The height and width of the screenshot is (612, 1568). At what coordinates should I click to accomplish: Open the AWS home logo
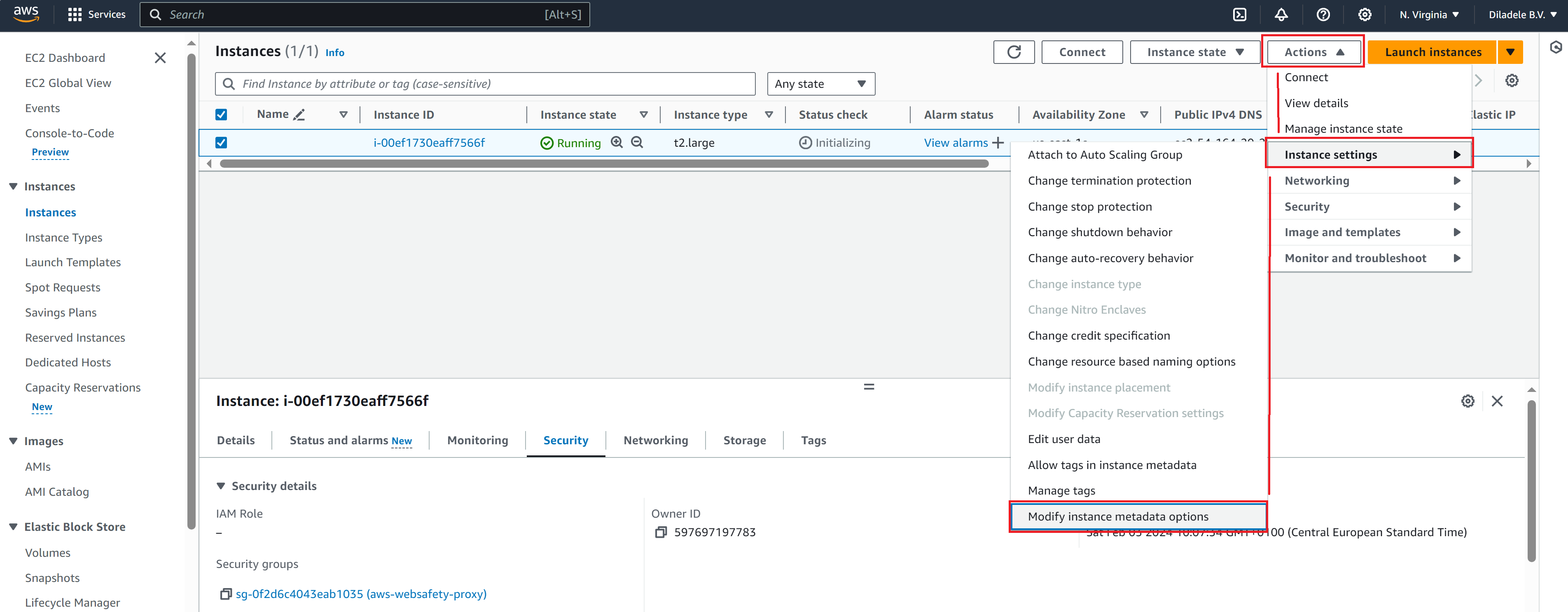26,14
